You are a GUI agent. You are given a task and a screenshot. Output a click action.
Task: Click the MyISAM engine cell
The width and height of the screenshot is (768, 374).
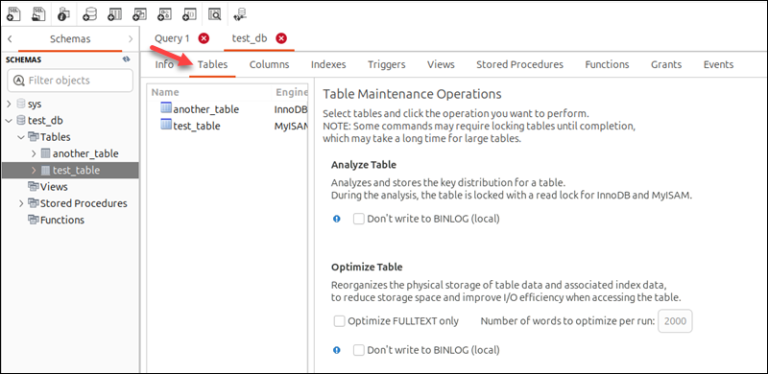[x=290, y=126]
